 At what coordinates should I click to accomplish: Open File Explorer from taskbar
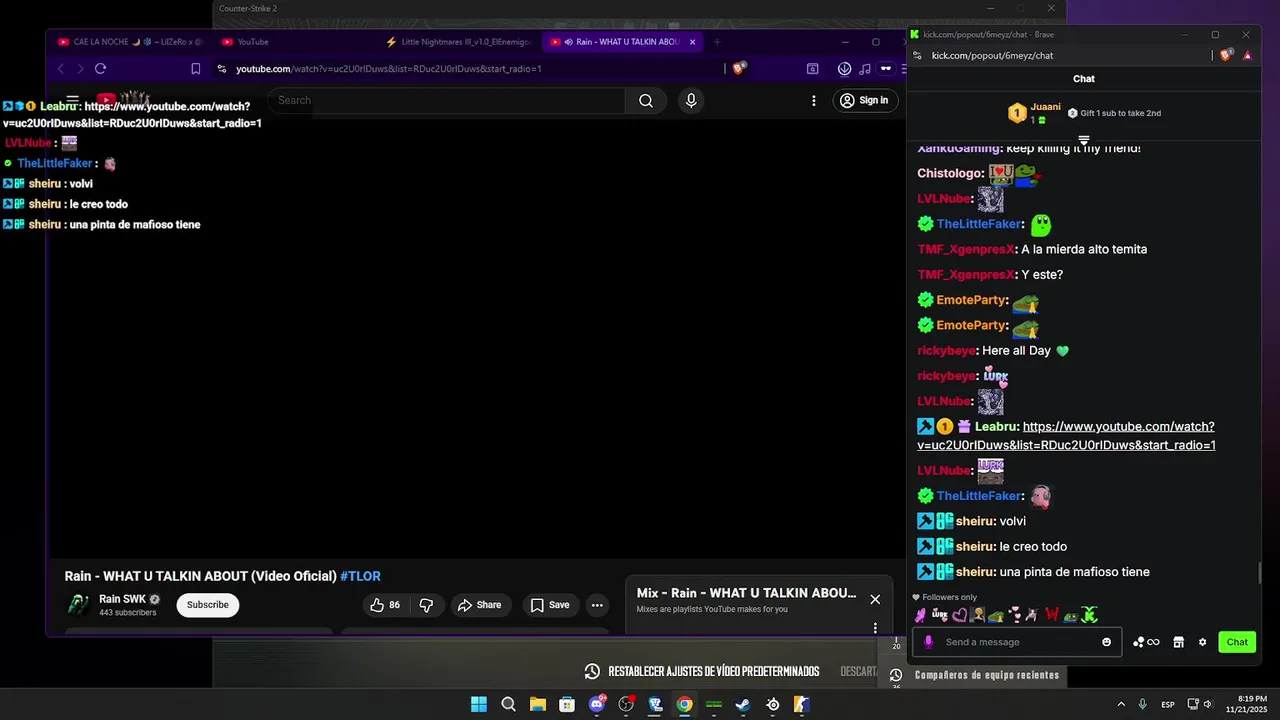tap(537, 704)
